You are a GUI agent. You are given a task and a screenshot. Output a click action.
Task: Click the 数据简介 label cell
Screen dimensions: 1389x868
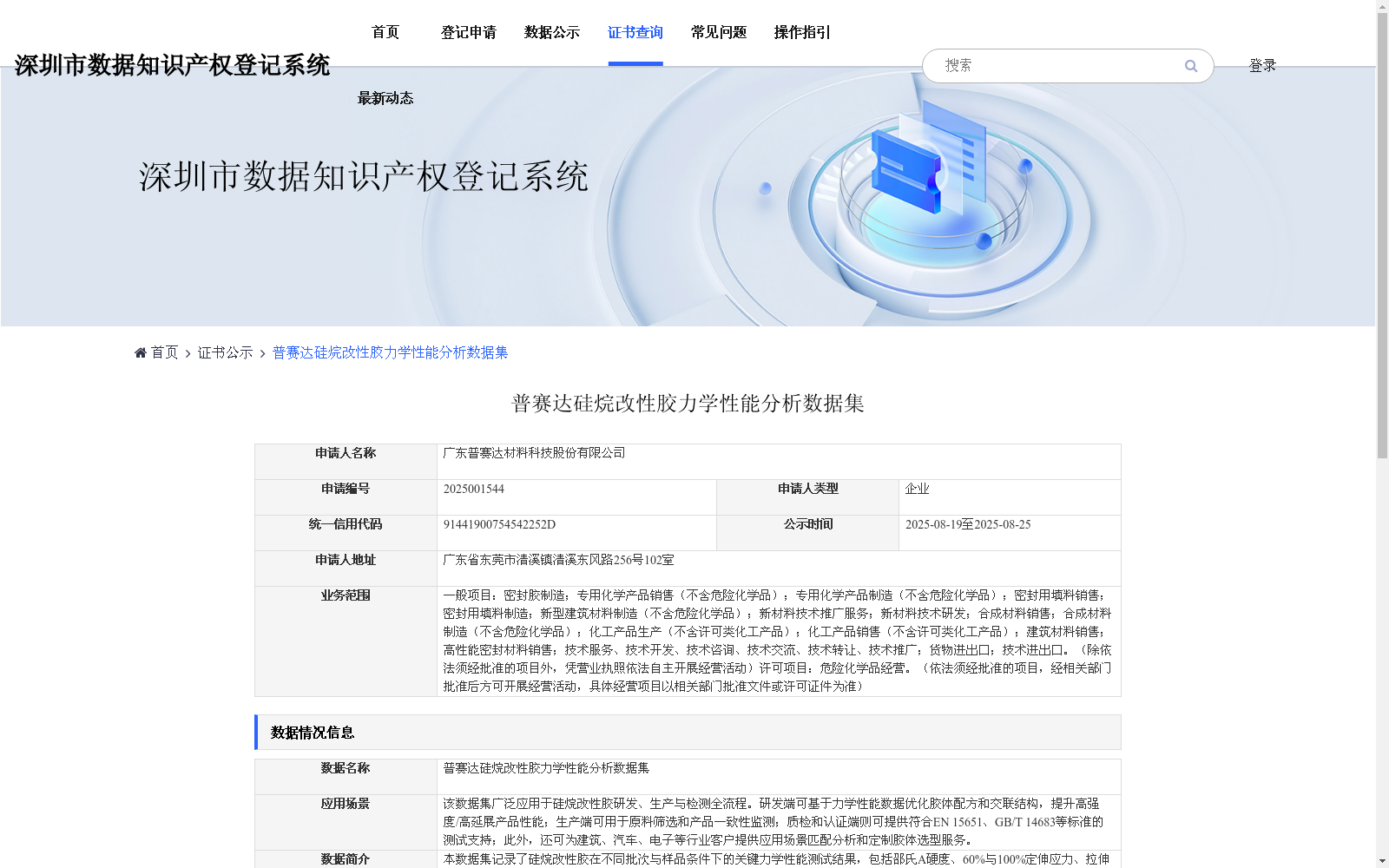(x=346, y=859)
